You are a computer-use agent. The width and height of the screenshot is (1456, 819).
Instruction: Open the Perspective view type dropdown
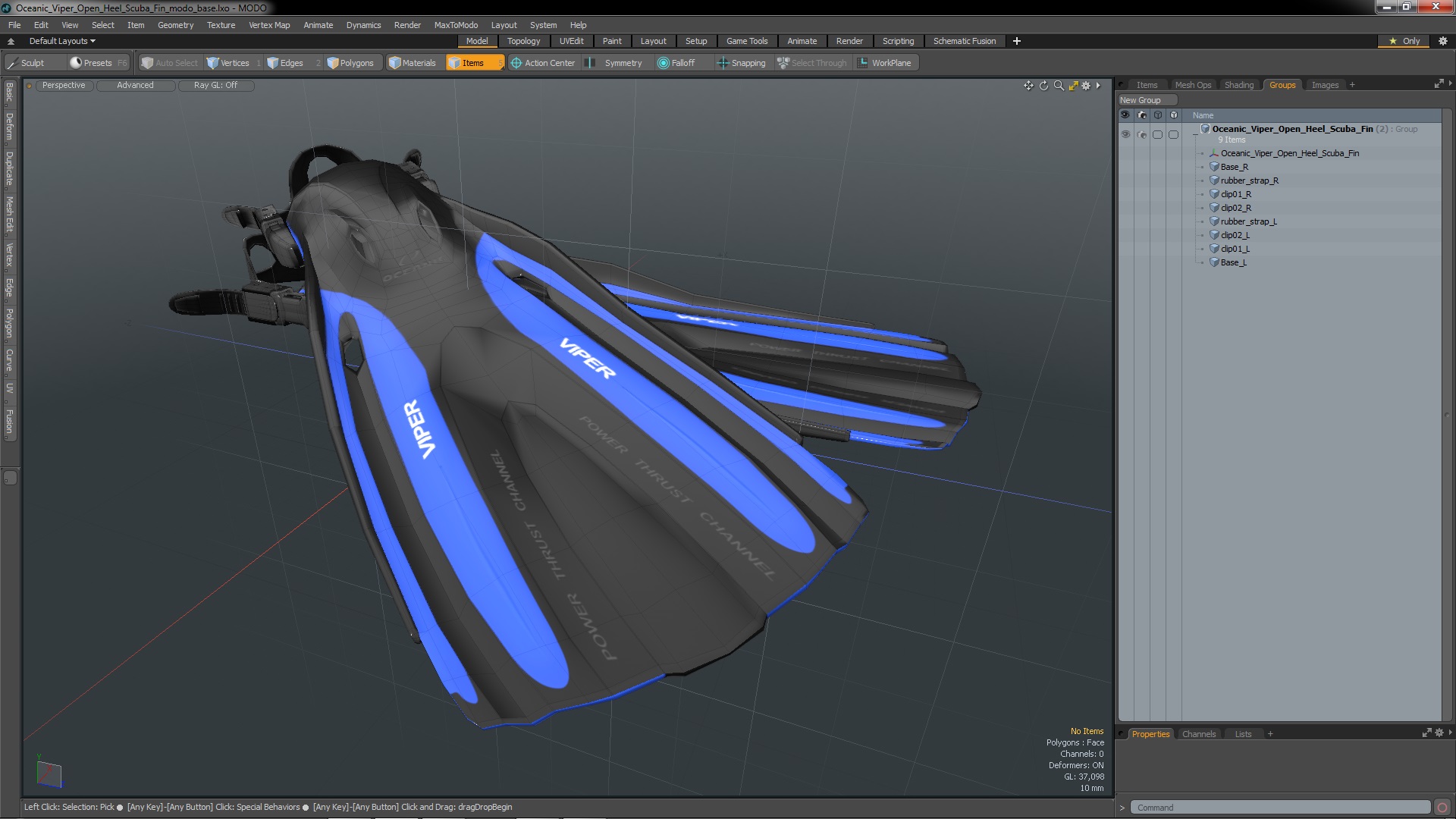64,85
